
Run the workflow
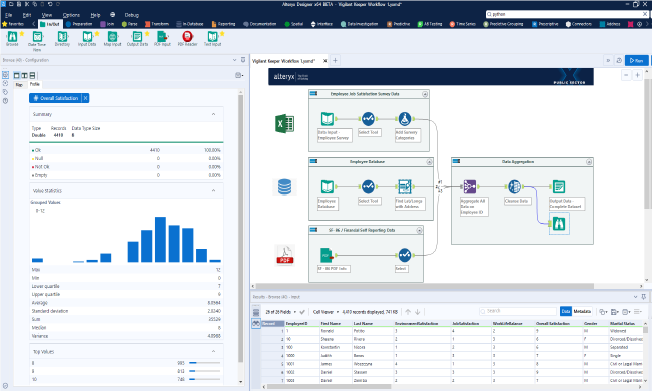[637, 61]
